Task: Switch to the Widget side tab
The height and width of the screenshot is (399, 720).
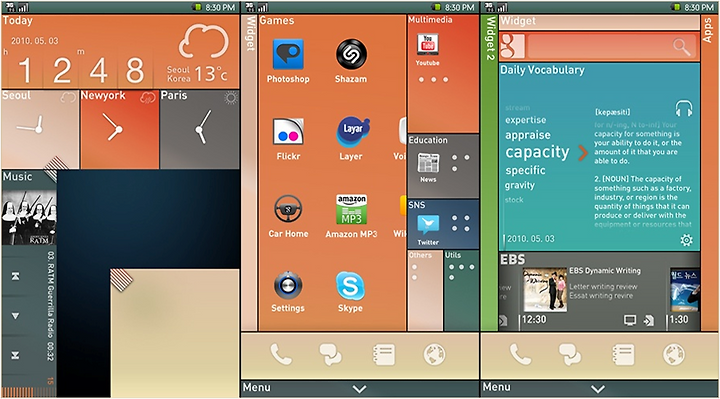Action: coord(250,172)
